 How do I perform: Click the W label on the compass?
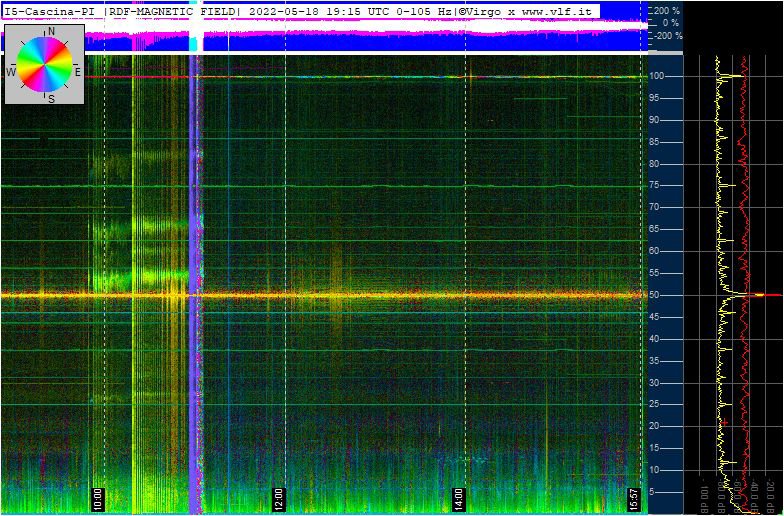pos(11,73)
